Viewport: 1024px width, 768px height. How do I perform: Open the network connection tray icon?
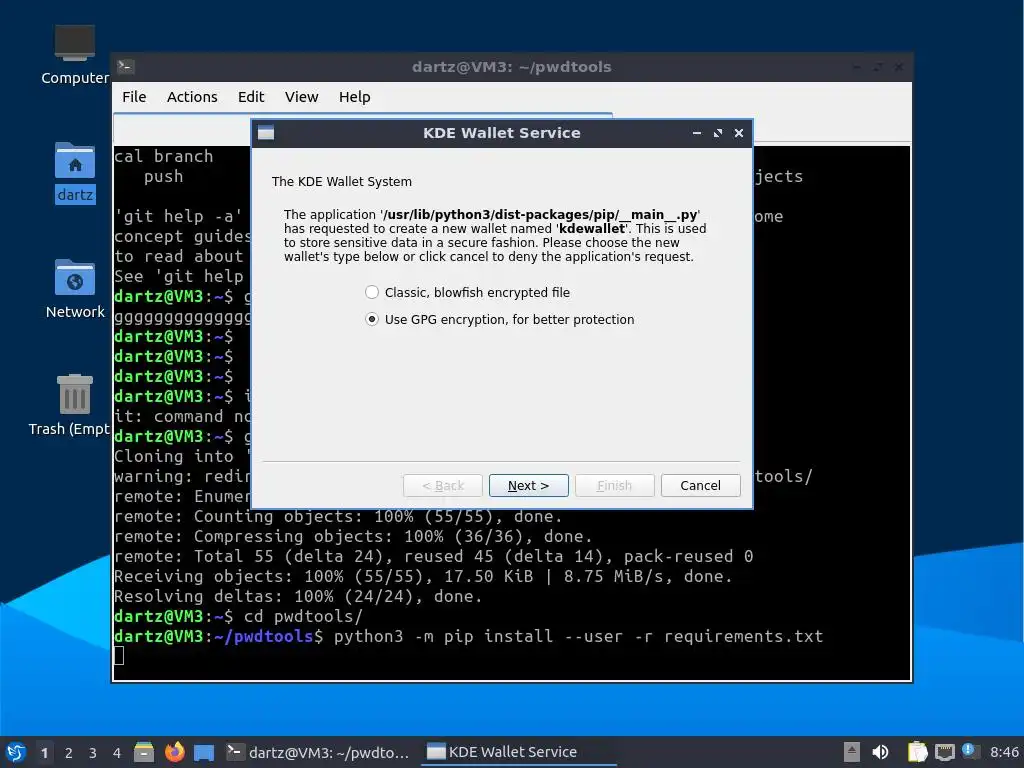944,752
